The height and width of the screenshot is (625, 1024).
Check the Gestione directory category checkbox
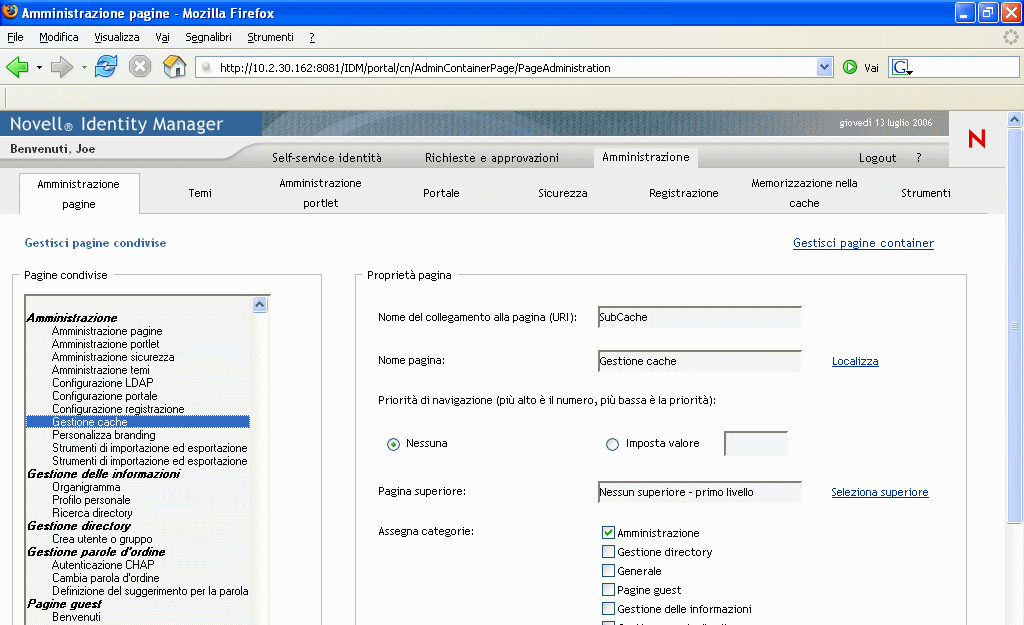pos(608,551)
